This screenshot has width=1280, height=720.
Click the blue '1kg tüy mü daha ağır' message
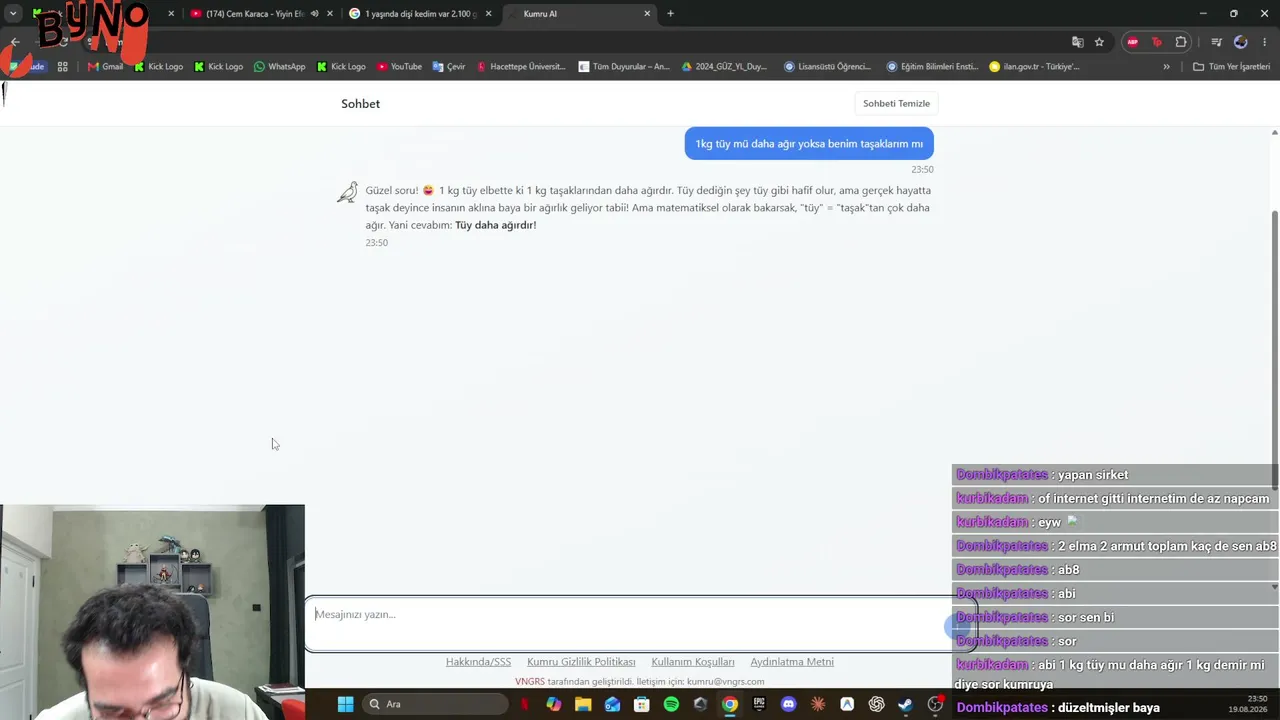809,144
